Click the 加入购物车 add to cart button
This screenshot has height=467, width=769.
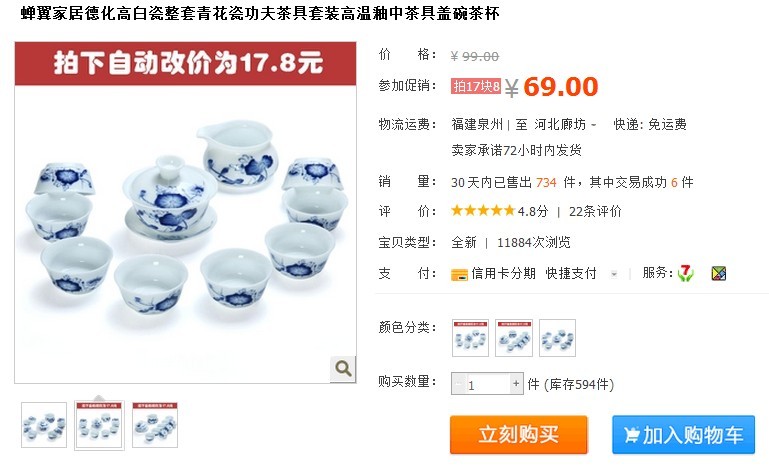(683, 435)
